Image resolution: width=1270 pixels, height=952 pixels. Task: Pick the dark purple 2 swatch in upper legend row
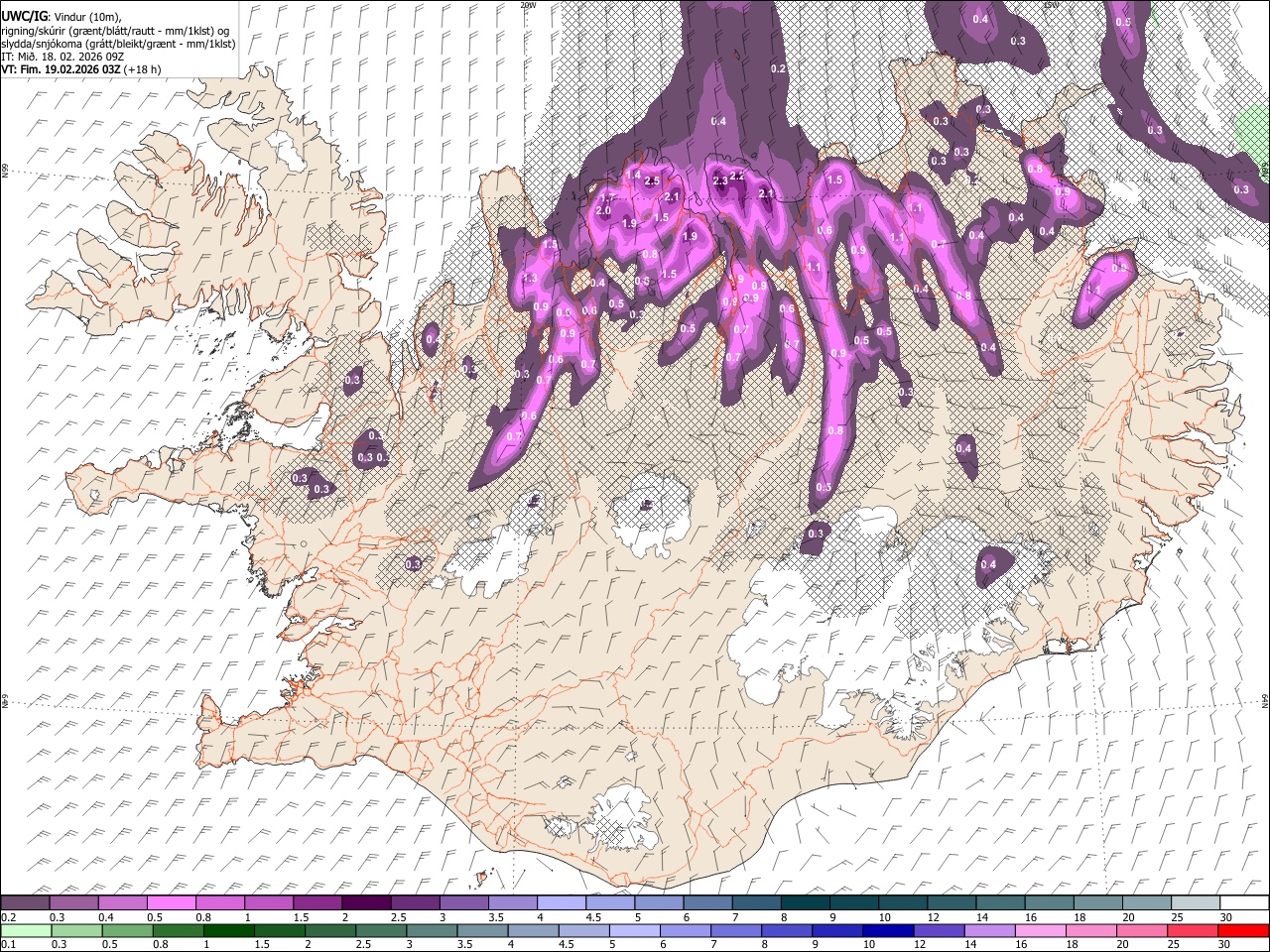coord(366,903)
